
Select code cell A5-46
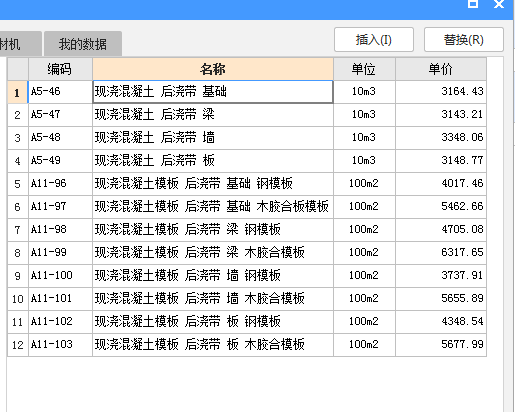(x=60, y=92)
